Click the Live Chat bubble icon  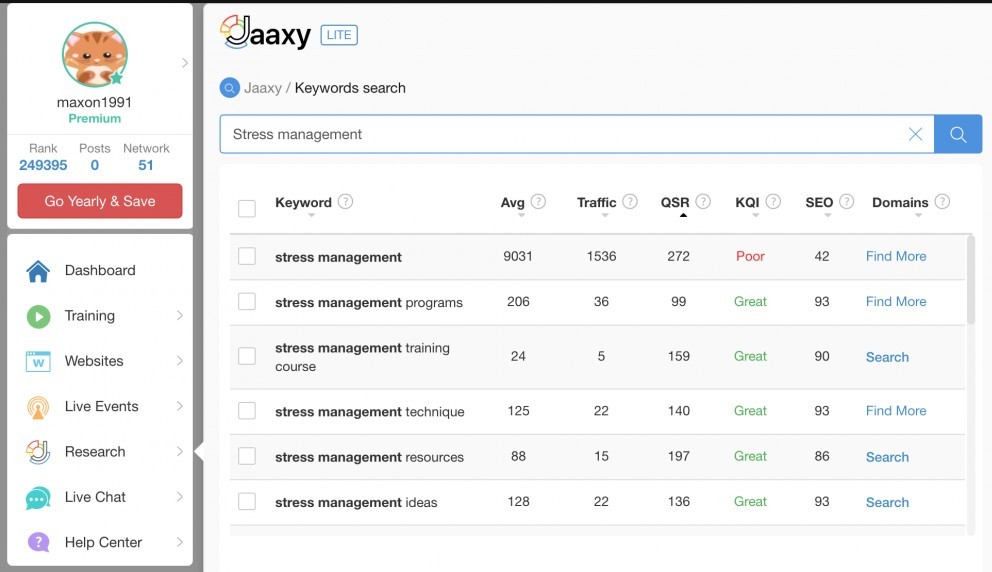pos(38,498)
